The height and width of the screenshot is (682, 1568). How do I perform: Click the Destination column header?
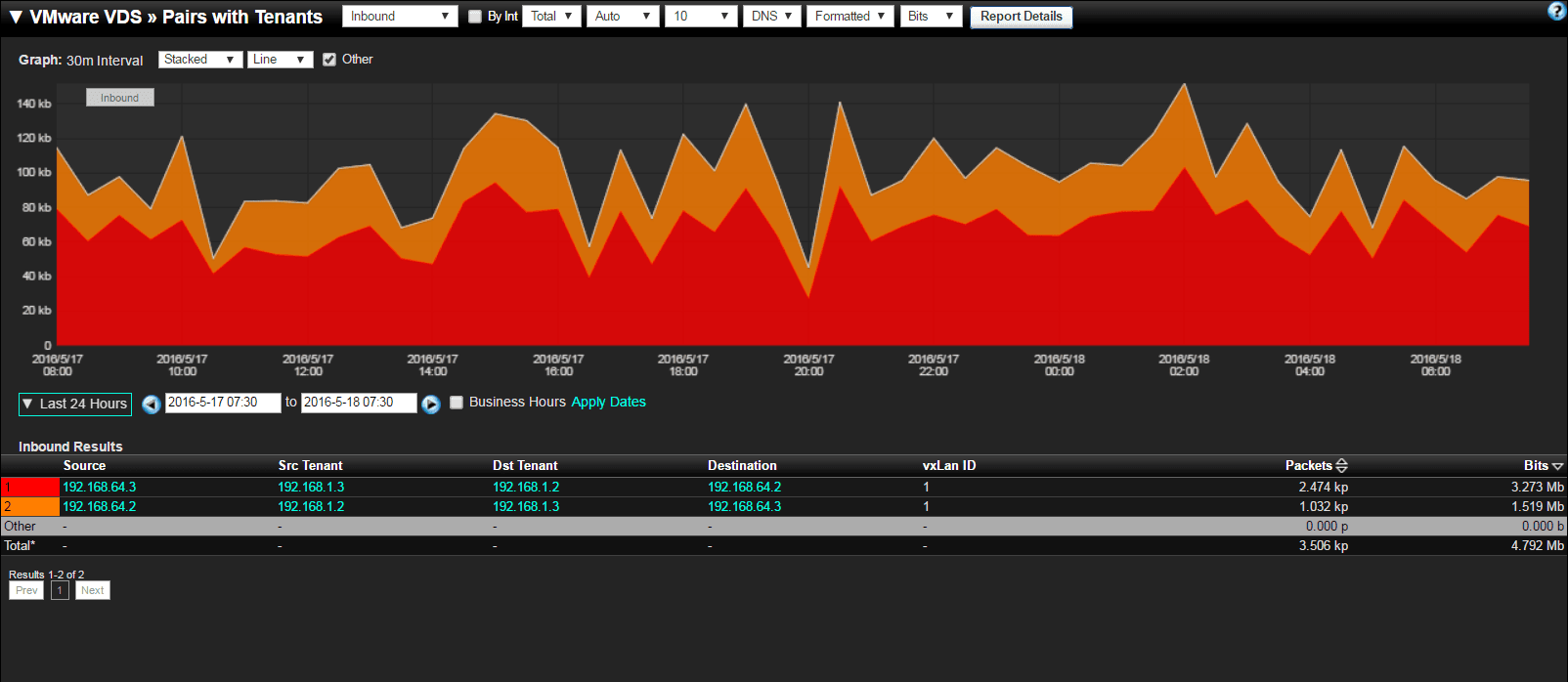coord(742,466)
